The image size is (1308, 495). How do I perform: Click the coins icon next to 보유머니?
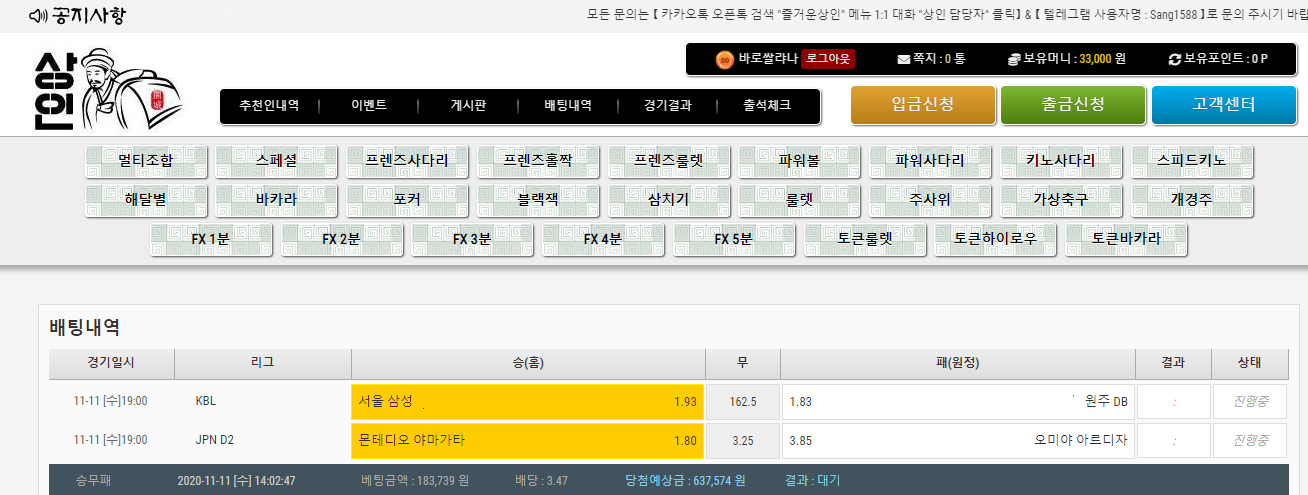[1013, 59]
